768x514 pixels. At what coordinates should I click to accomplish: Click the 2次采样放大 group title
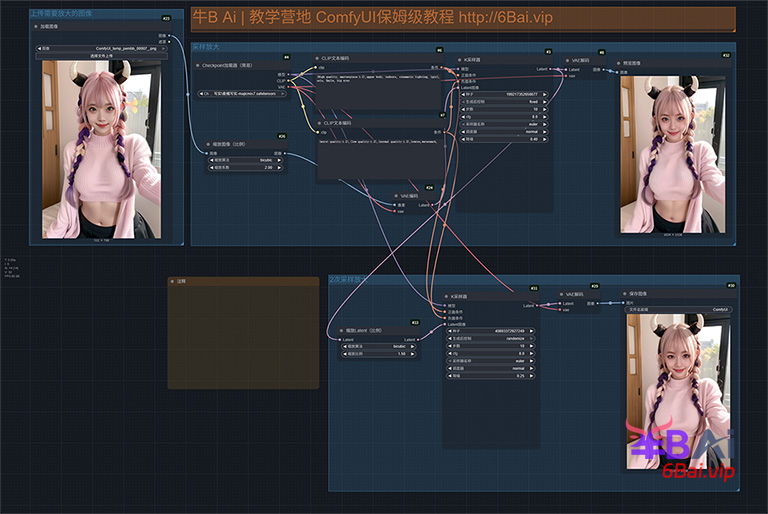[x=348, y=280]
